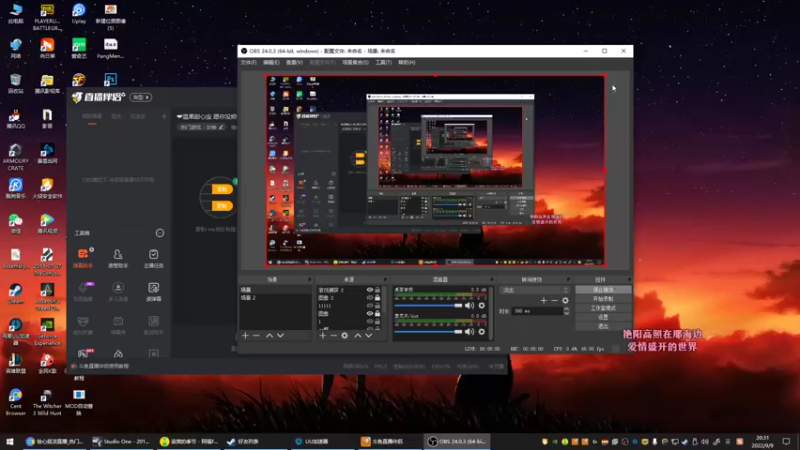The width and height of the screenshot is (800, 450).
Task: Open the room manager assistant tool icon
Action: click(x=118, y=258)
